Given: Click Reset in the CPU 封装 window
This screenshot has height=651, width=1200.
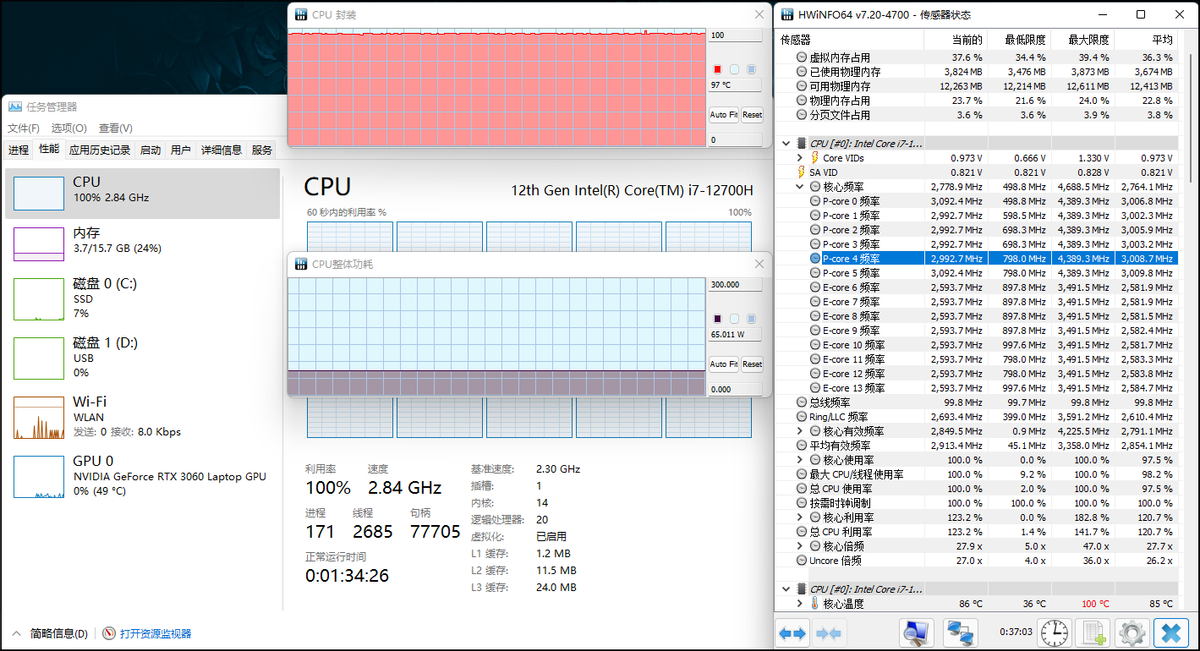Looking at the screenshot, I should coord(752,115).
